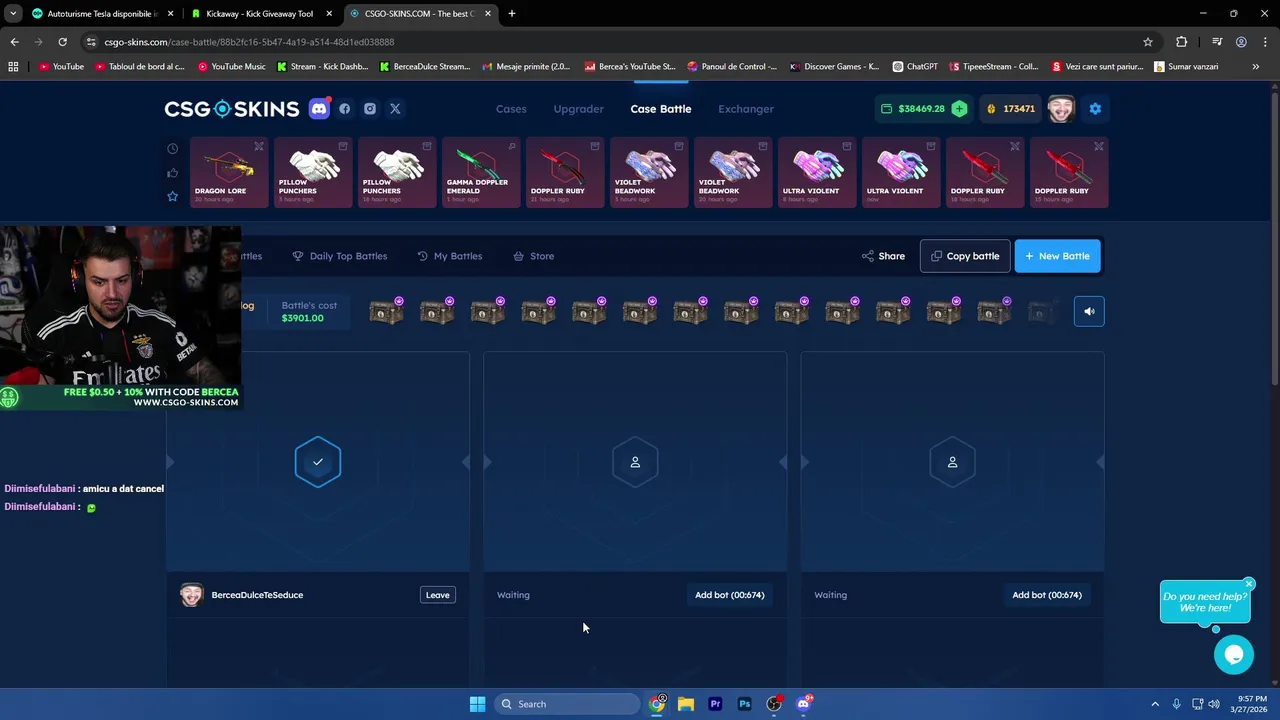
Task: Open My Battles tab
Action: tap(449, 256)
